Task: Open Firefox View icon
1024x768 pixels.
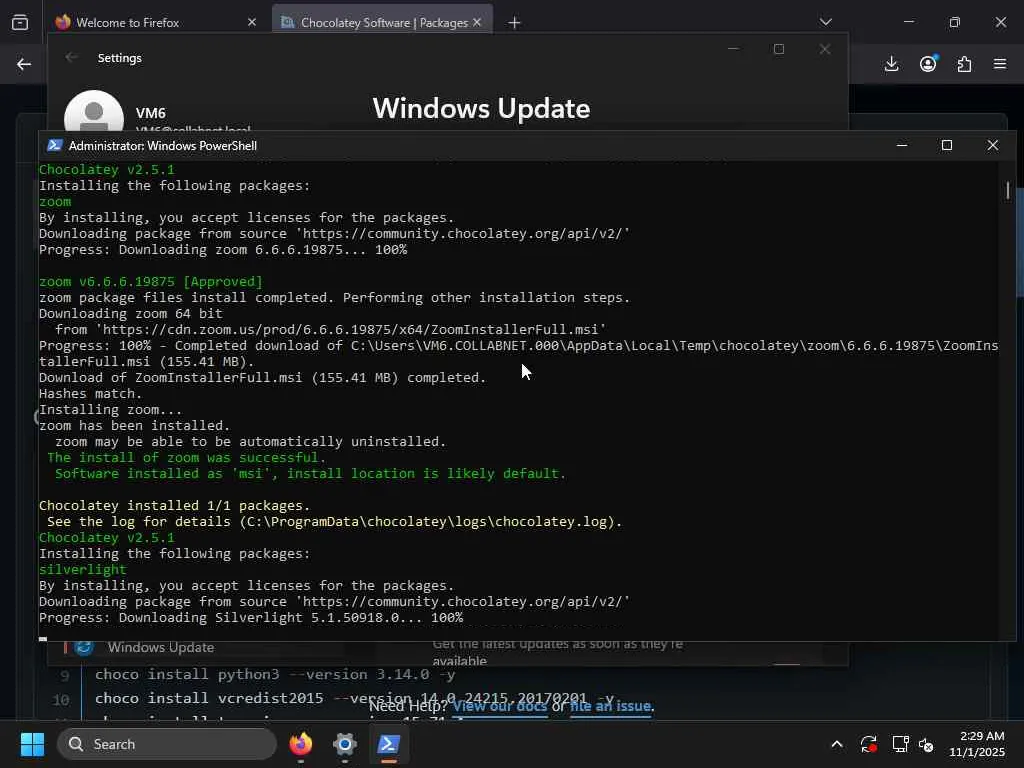Action: 20,23
